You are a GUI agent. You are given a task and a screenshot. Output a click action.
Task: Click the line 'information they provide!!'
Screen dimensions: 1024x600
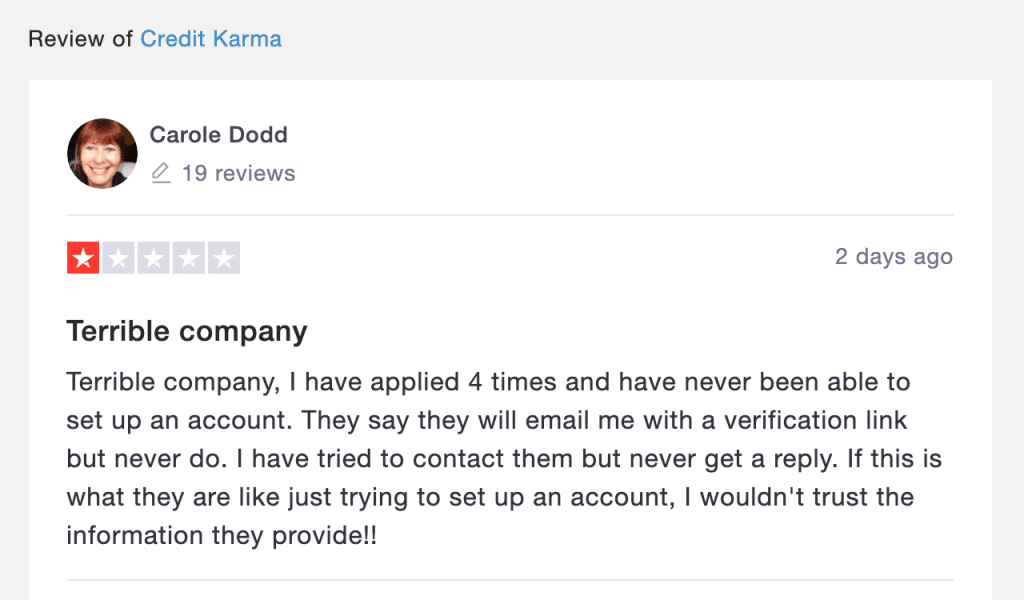point(221,536)
